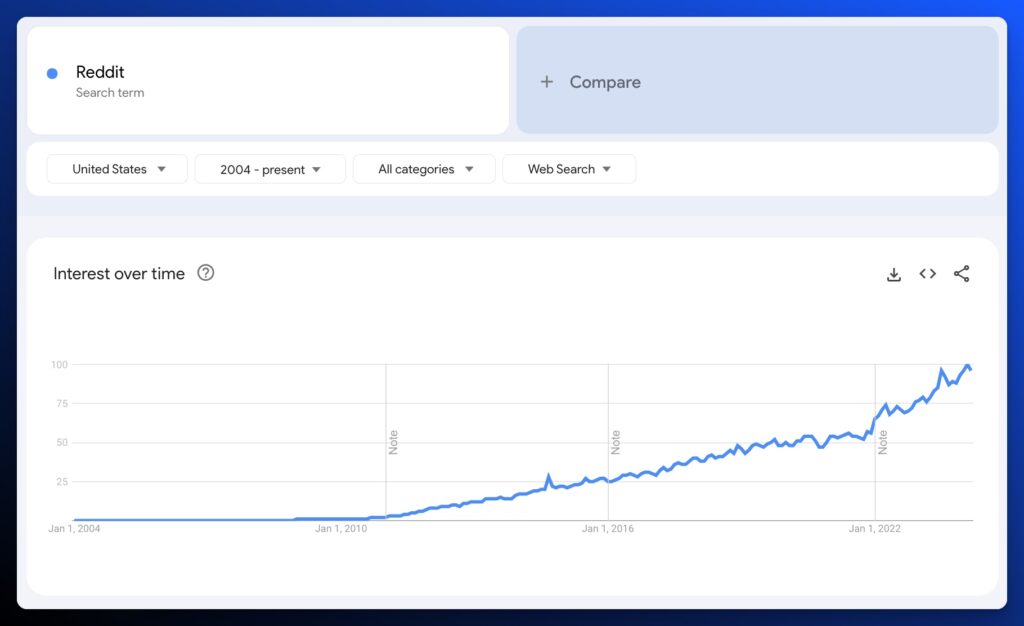The image size is (1024, 626).
Task: Click the 100 value gridline label
Action: 60,364
